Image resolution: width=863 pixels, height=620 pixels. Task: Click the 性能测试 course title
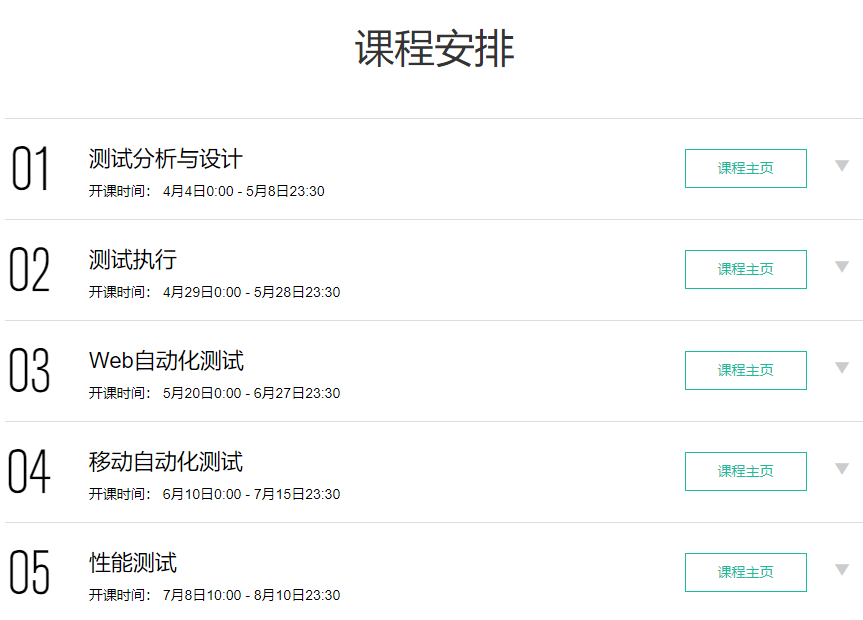point(132,563)
